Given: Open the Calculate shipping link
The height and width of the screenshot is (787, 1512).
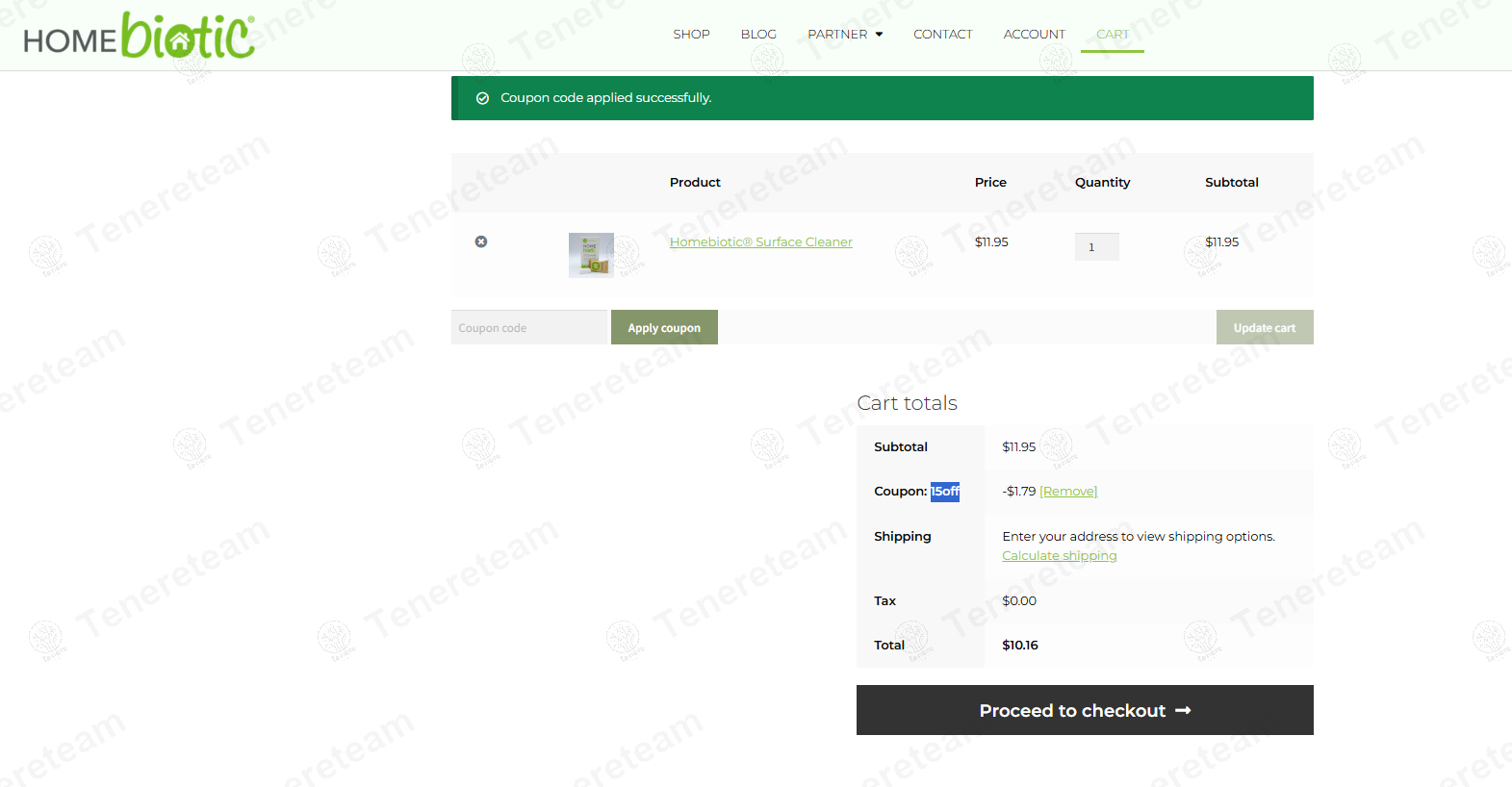Looking at the screenshot, I should (1060, 556).
